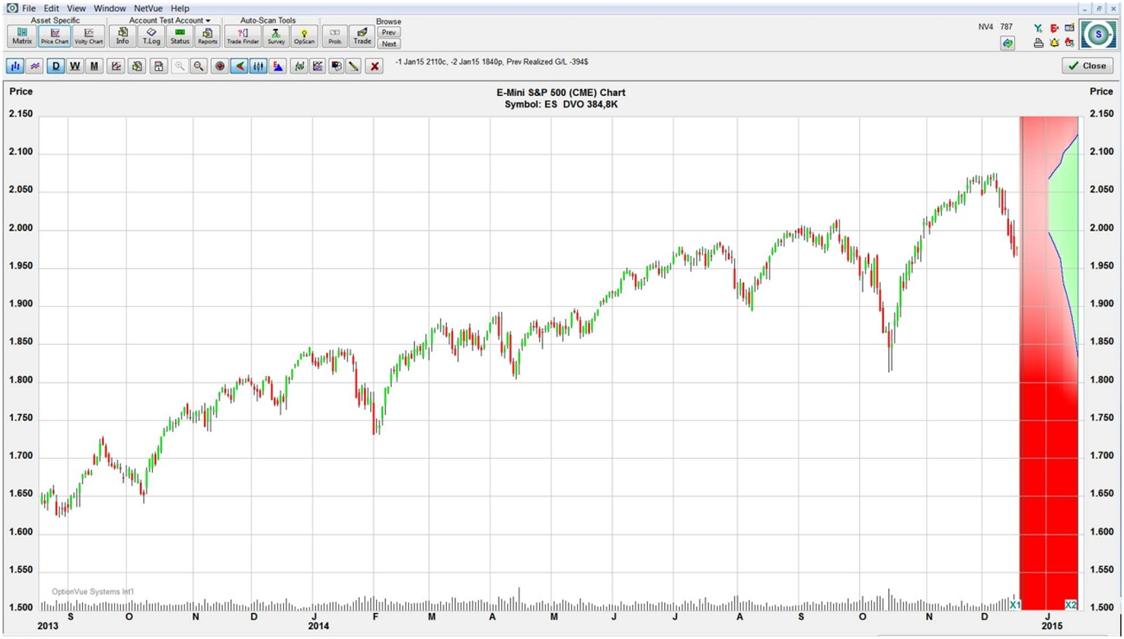
Task: Click the red-blue distribution chart icon
Action: [278, 66]
